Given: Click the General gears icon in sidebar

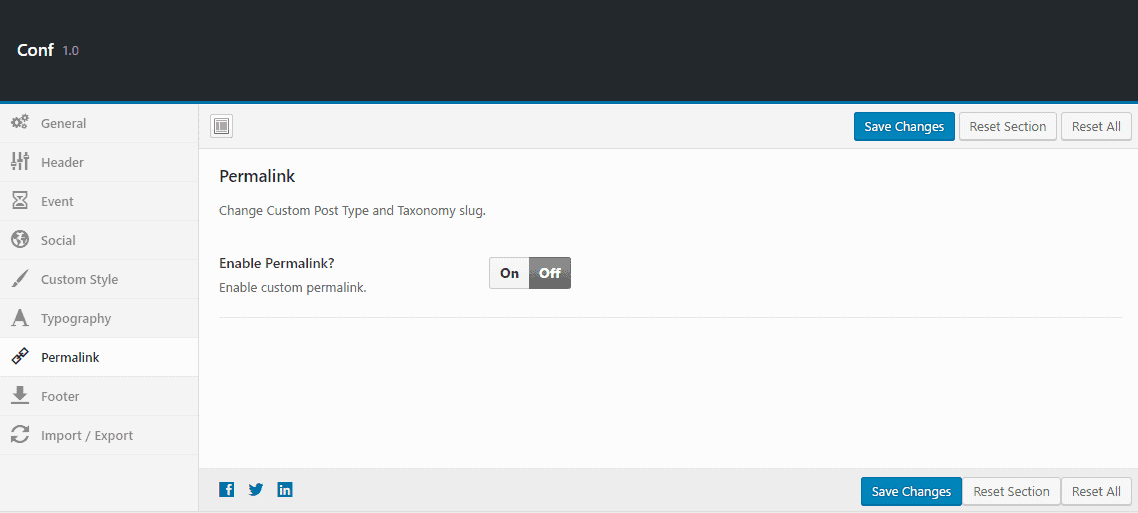Looking at the screenshot, I should pos(19,123).
